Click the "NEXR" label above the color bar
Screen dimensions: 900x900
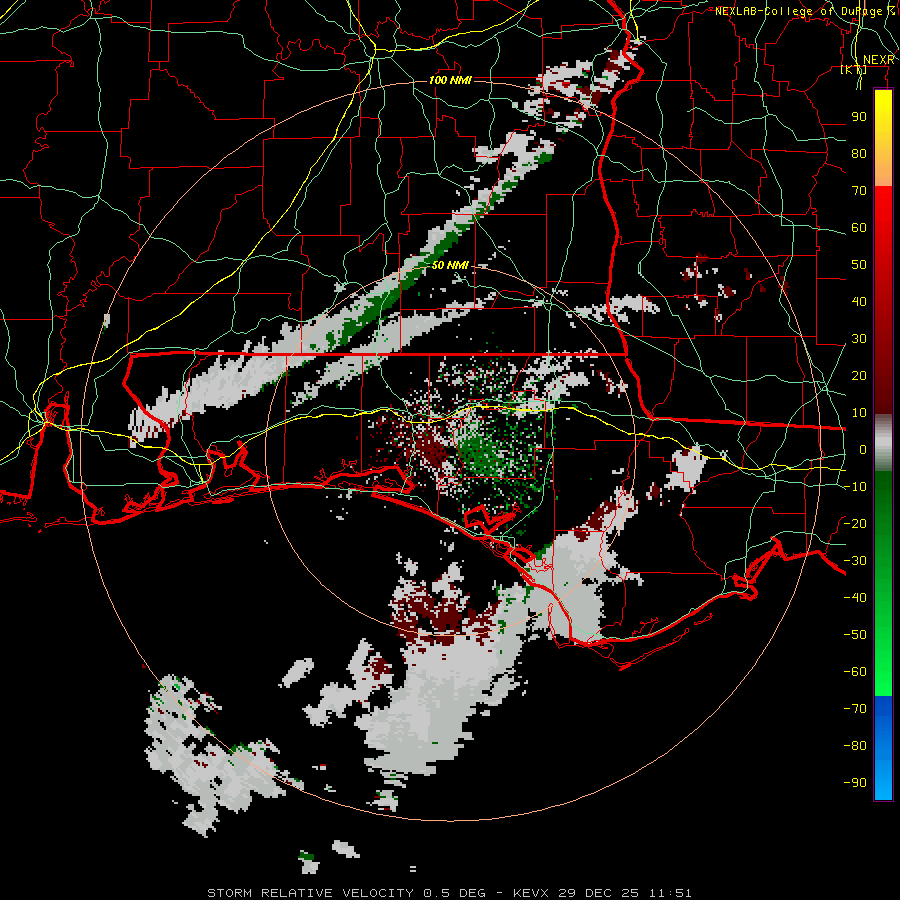pyautogui.click(x=879, y=60)
